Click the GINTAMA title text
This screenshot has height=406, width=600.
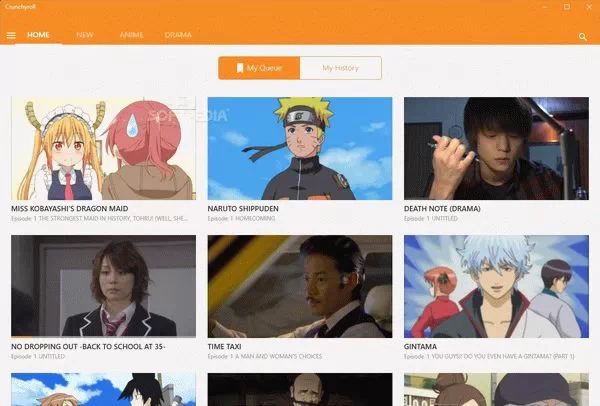[x=420, y=347]
